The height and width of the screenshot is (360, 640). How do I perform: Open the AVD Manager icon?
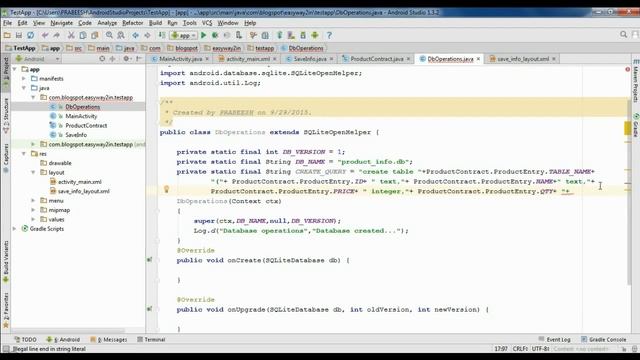pyautogui.click(x=291, y=36)
